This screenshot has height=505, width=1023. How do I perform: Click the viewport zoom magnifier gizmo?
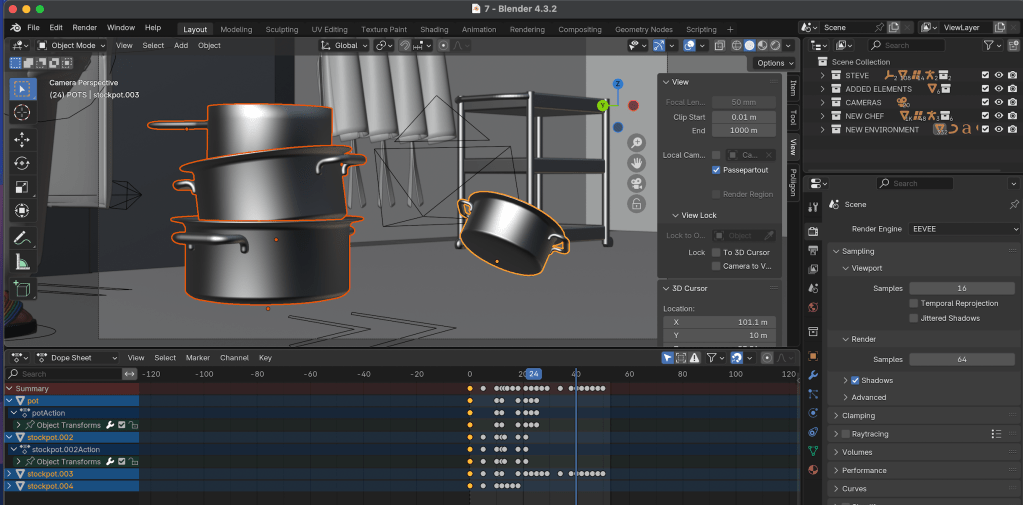pos(635,142)
